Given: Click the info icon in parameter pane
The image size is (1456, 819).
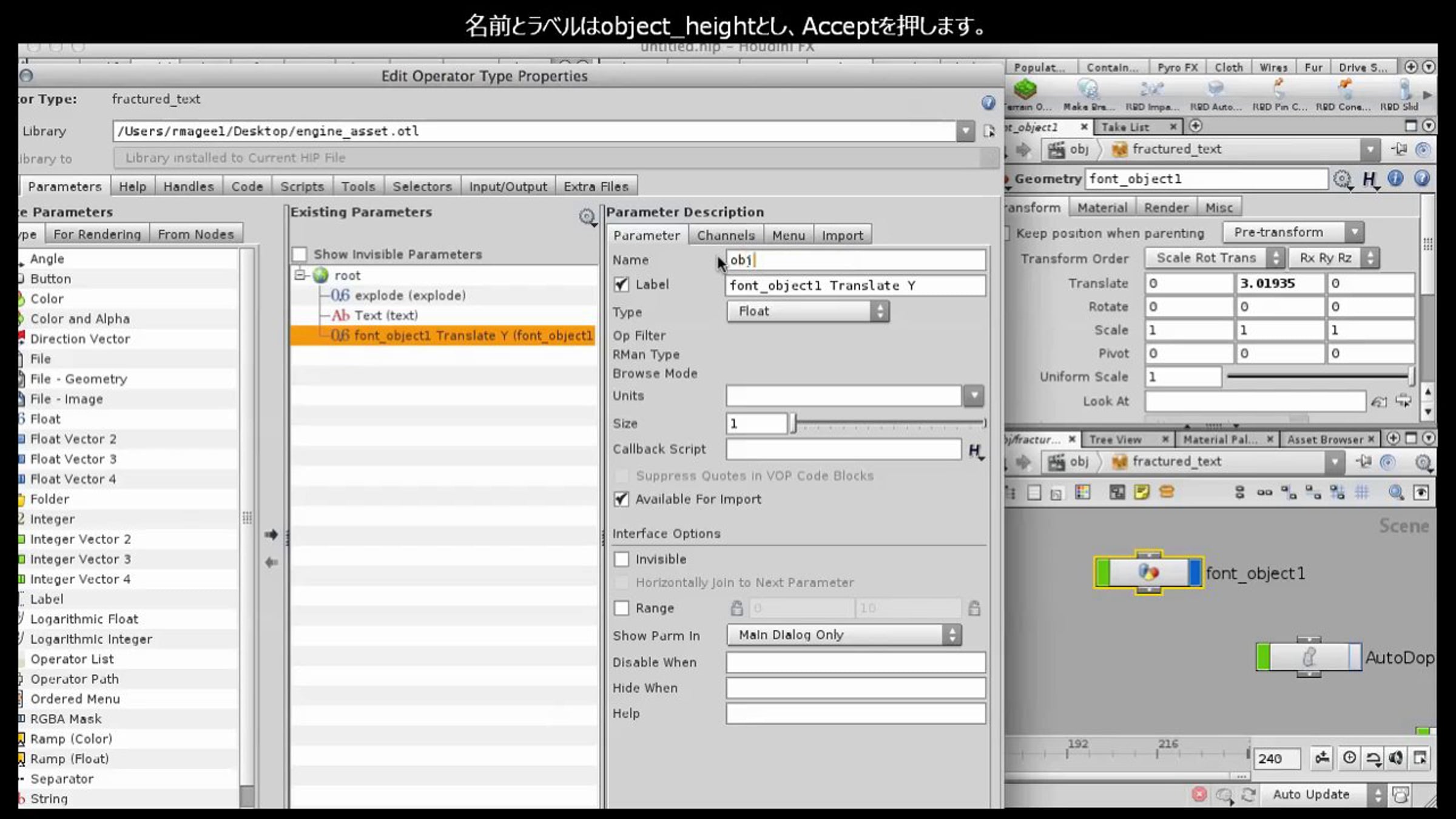Looking at the screenshot, I should pos(1395,178).
